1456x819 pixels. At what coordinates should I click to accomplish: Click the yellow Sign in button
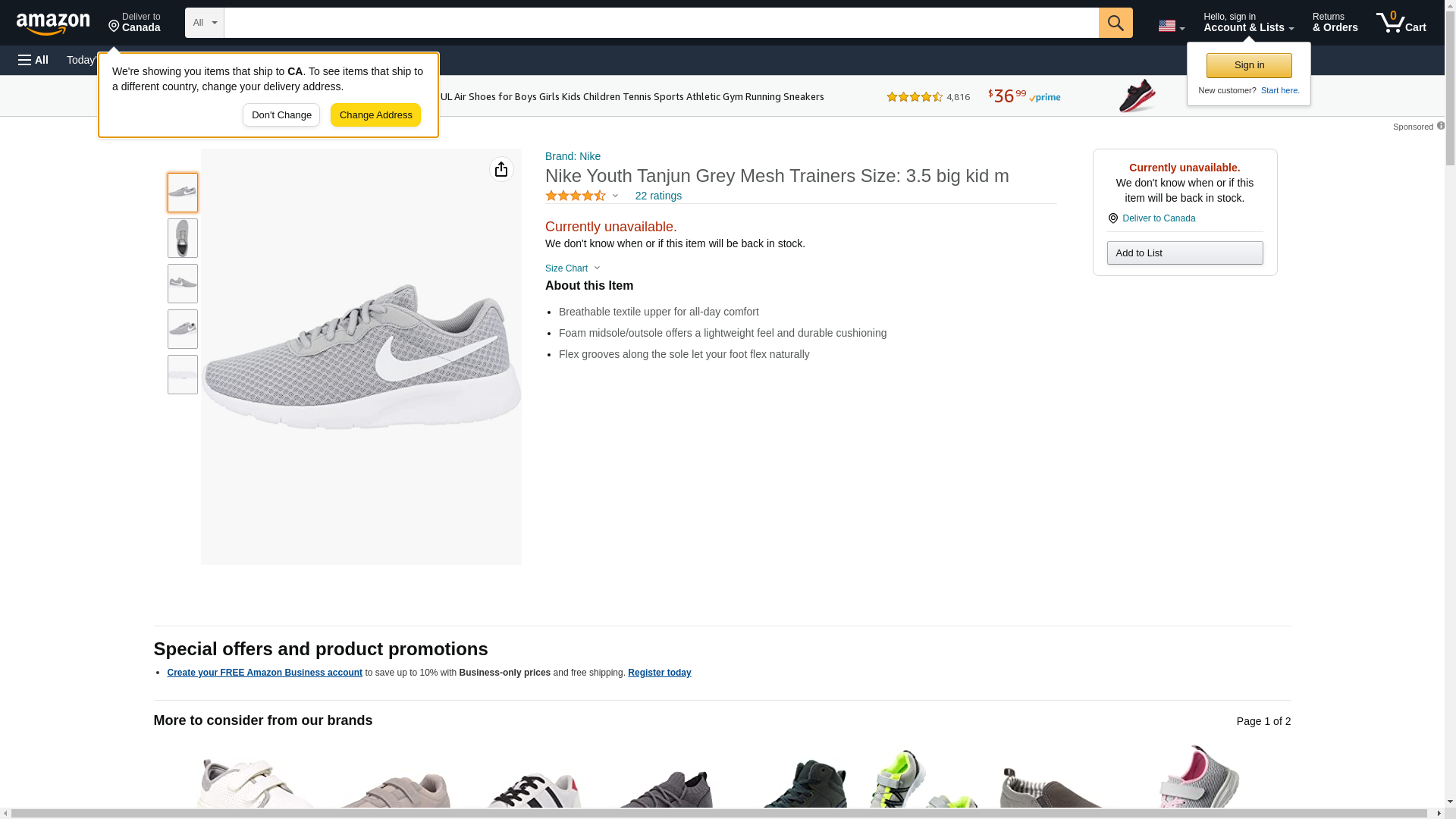1249,65
